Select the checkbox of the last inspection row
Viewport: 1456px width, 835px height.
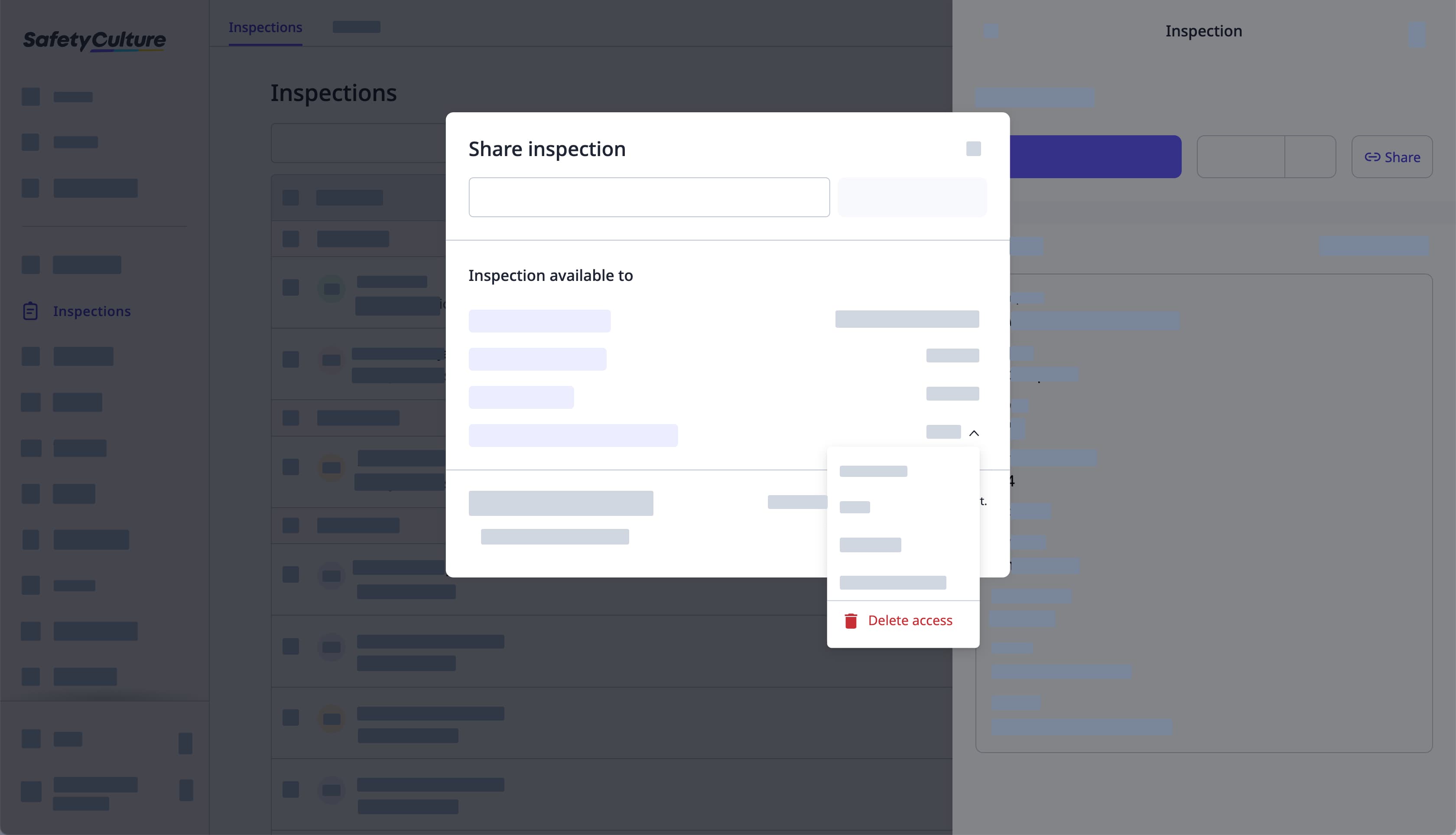(x=291, y=789)
